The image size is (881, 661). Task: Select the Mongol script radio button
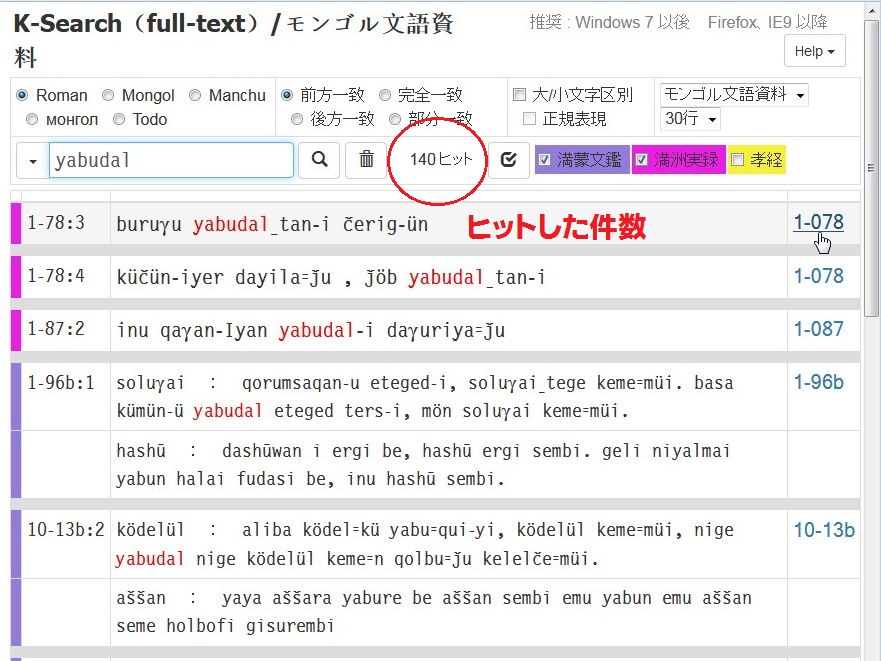pyautogui.click(x=108, y=96)
